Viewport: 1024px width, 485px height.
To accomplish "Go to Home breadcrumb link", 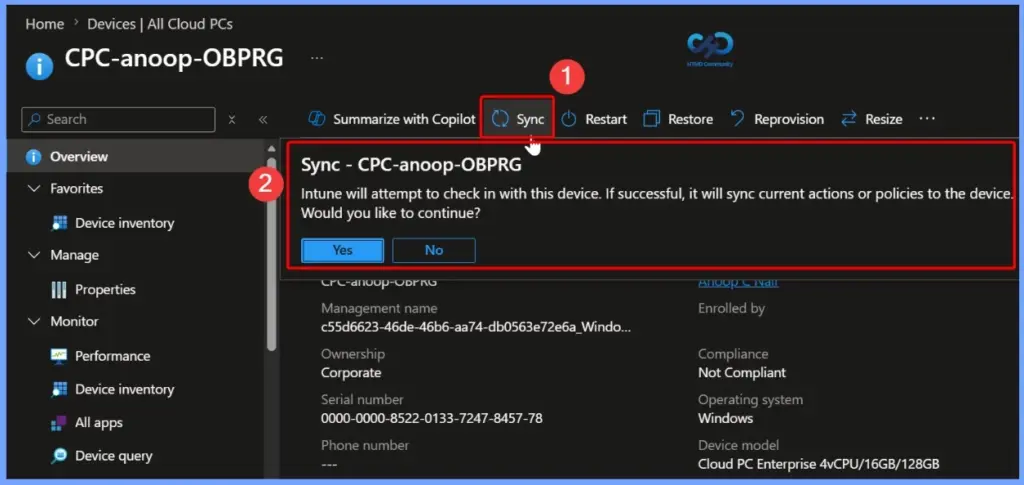I will [x=44, y=24].
